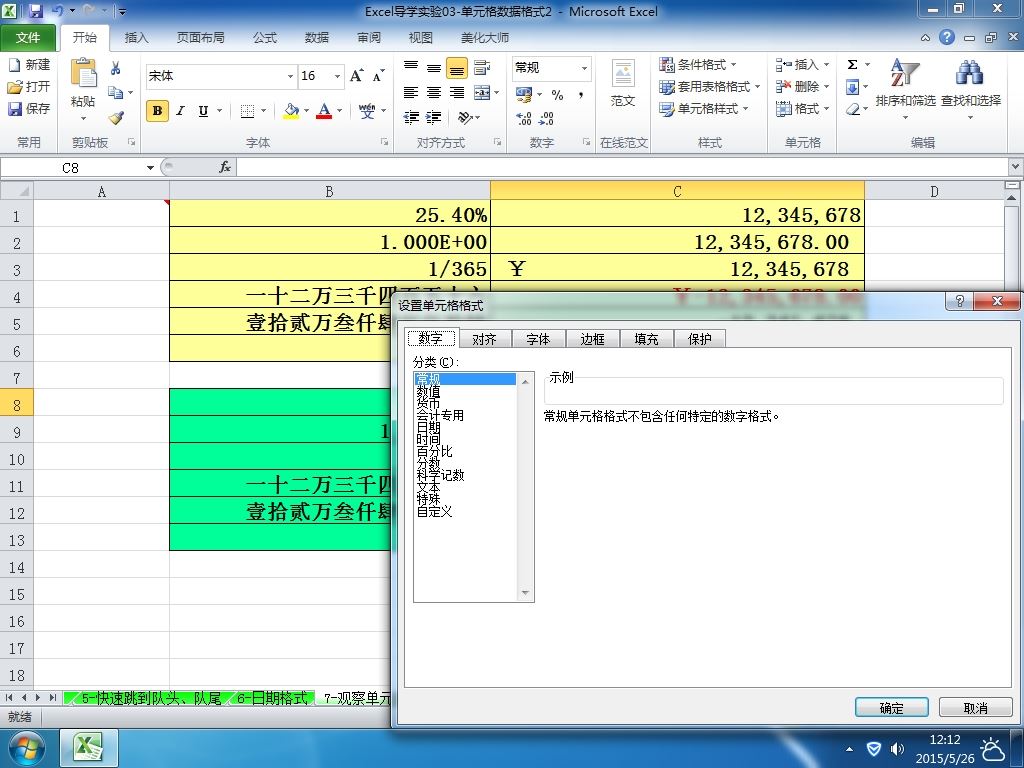Viewport: 1024px width, 768px height.
Task: Click the cell borders icon
Action: 247,111
